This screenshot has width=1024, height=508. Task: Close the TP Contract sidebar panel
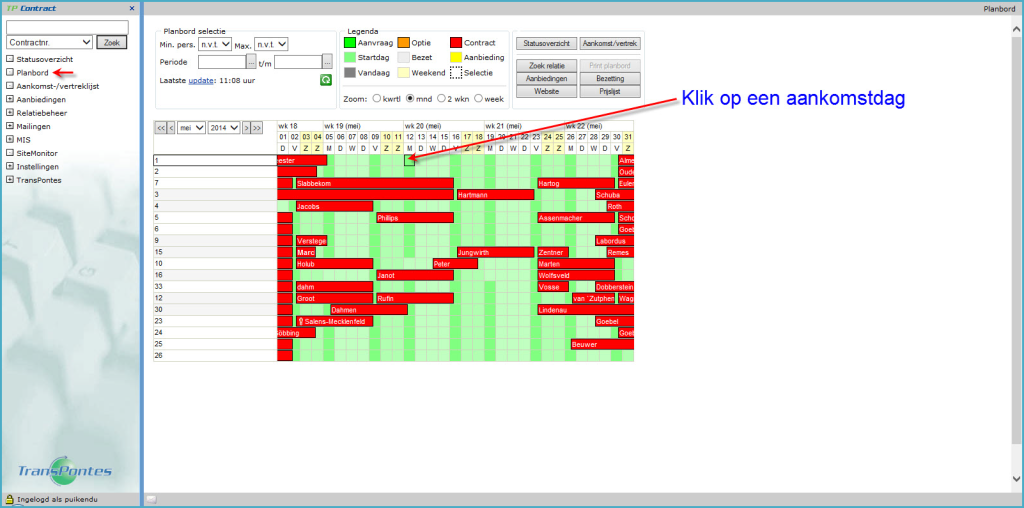[132, 8]
